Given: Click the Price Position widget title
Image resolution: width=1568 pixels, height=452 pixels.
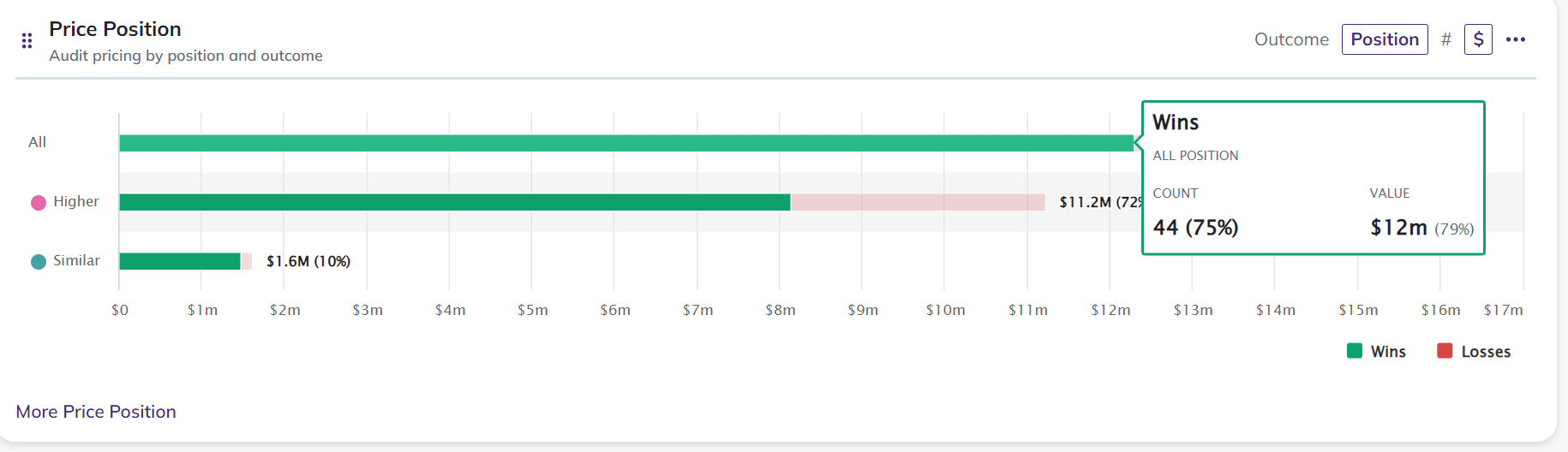Looking at the screenshot, I should (115, 29).
